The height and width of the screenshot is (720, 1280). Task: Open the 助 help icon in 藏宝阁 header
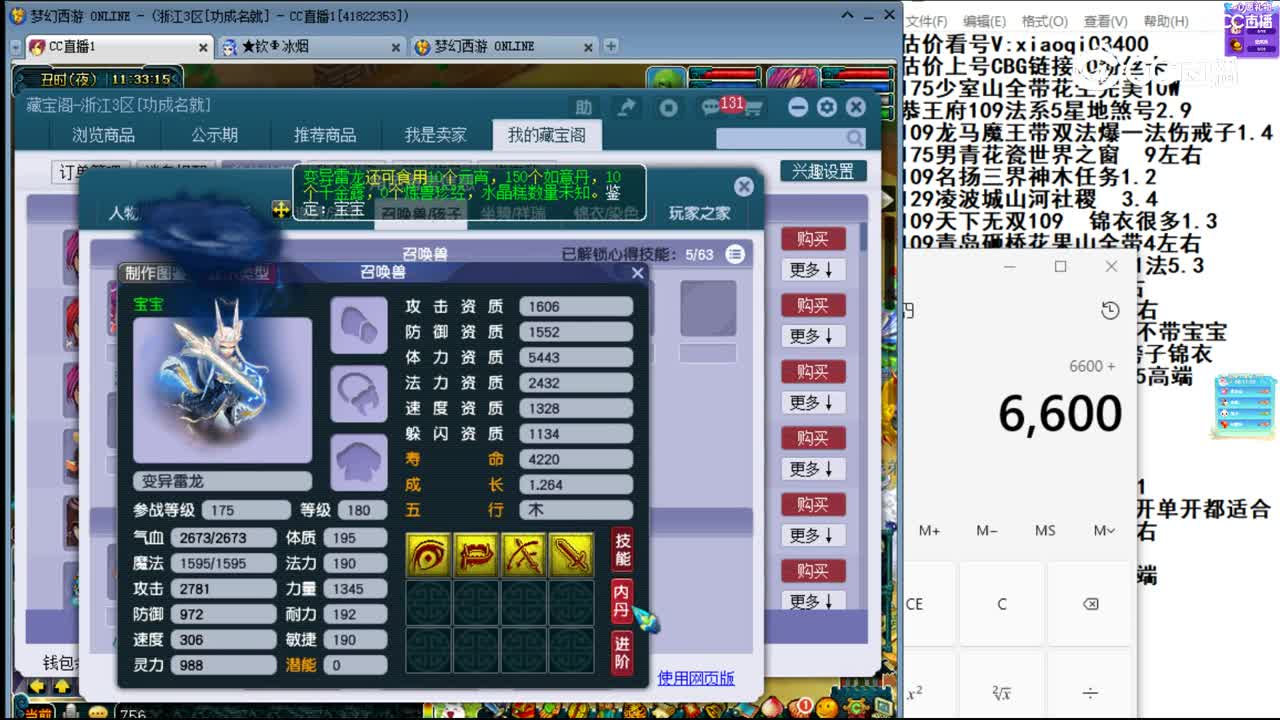(583, 107)
